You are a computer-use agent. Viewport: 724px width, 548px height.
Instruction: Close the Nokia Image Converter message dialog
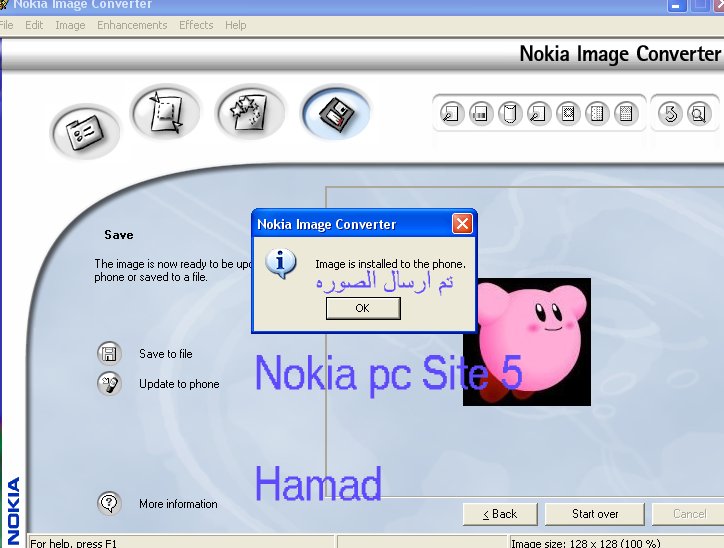point(462,224)
